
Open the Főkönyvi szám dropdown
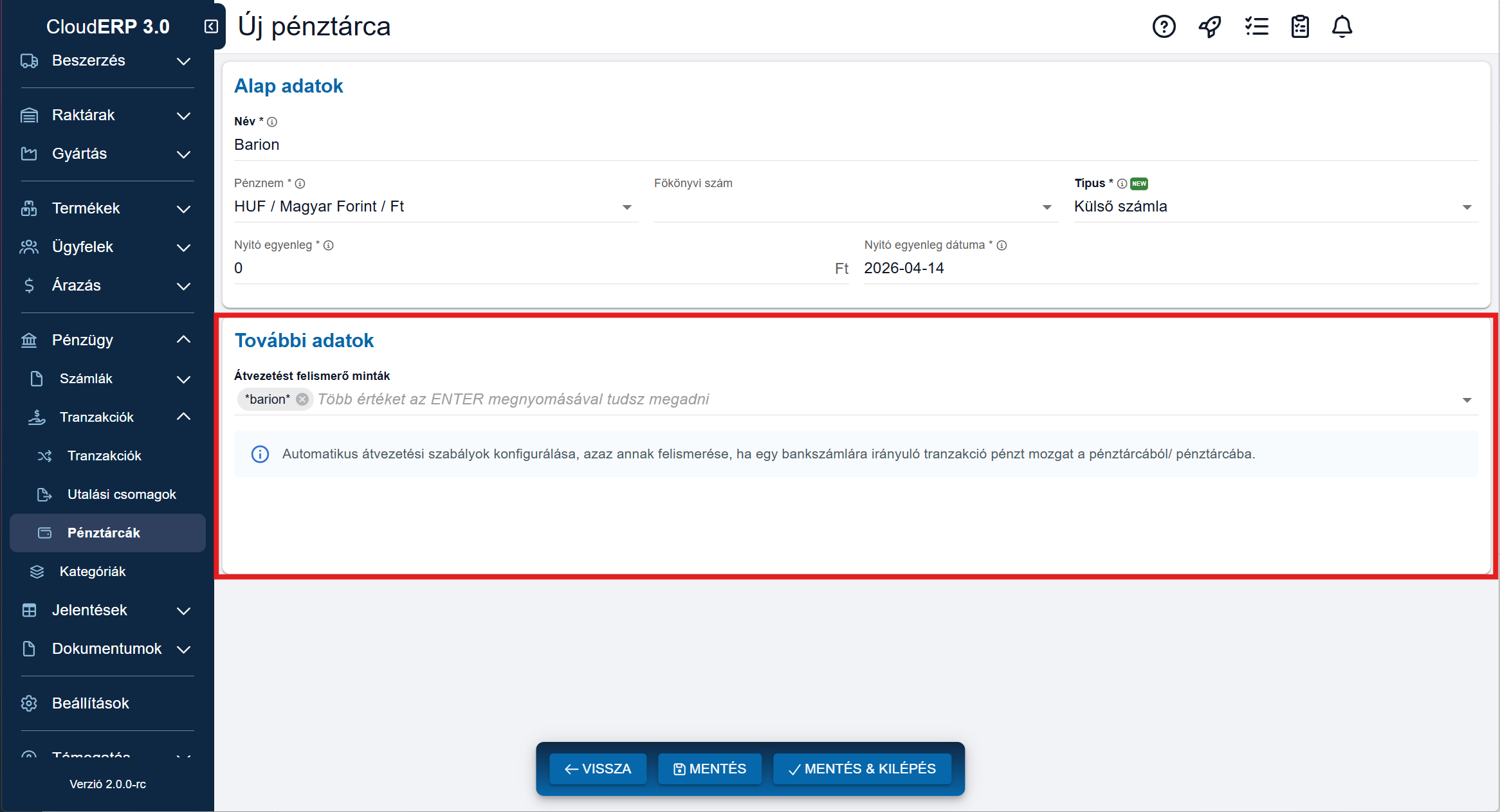855,207
